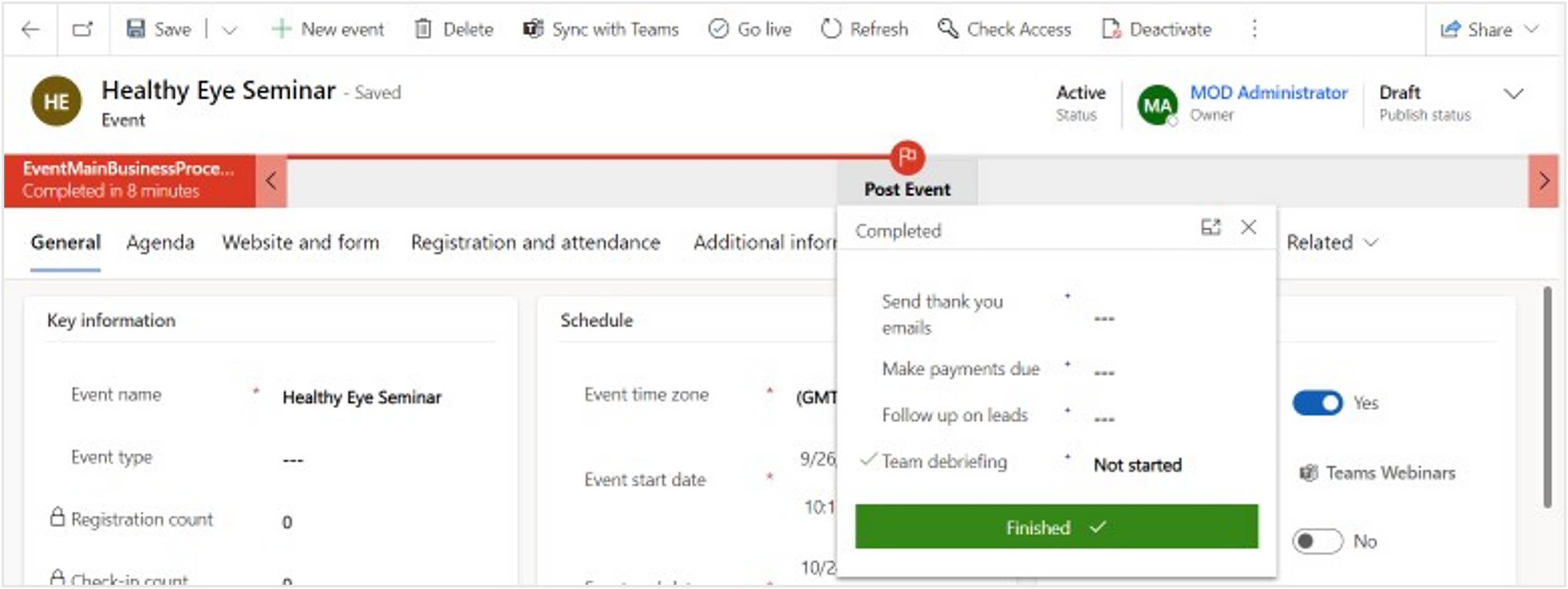Create a New event
The image size is (1568, 589).
pos(327,29)
